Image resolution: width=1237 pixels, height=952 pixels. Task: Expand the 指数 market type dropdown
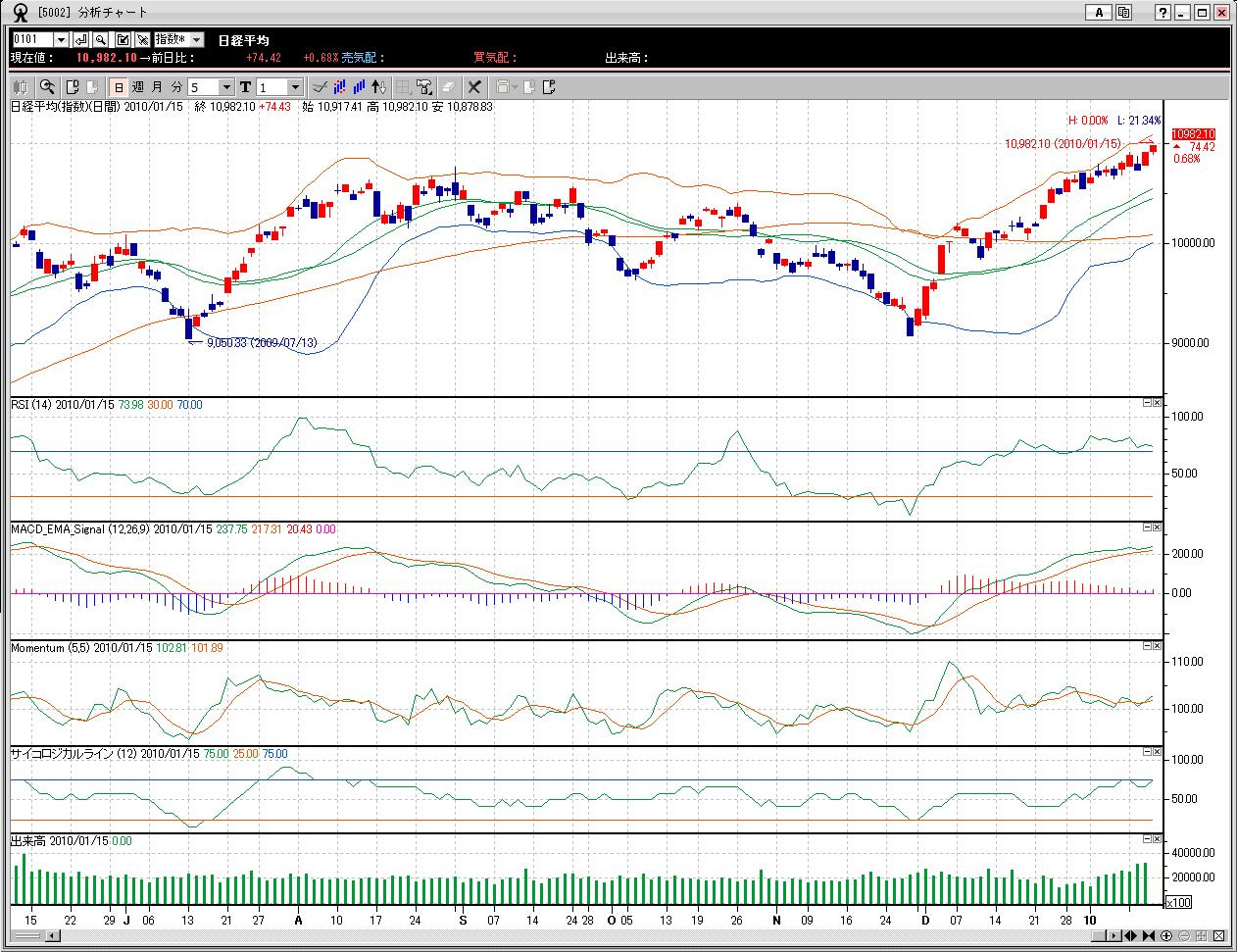click(x=196, y=39)
